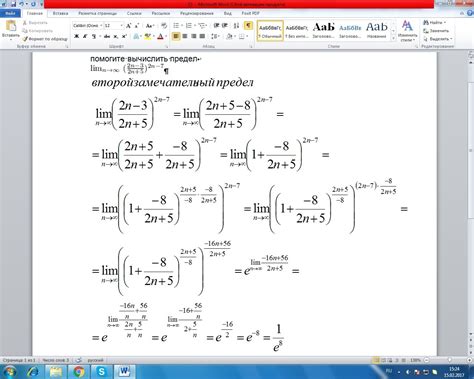Click the Text Effects icon
The image size is (474, 379).
(x=136, y=36)
